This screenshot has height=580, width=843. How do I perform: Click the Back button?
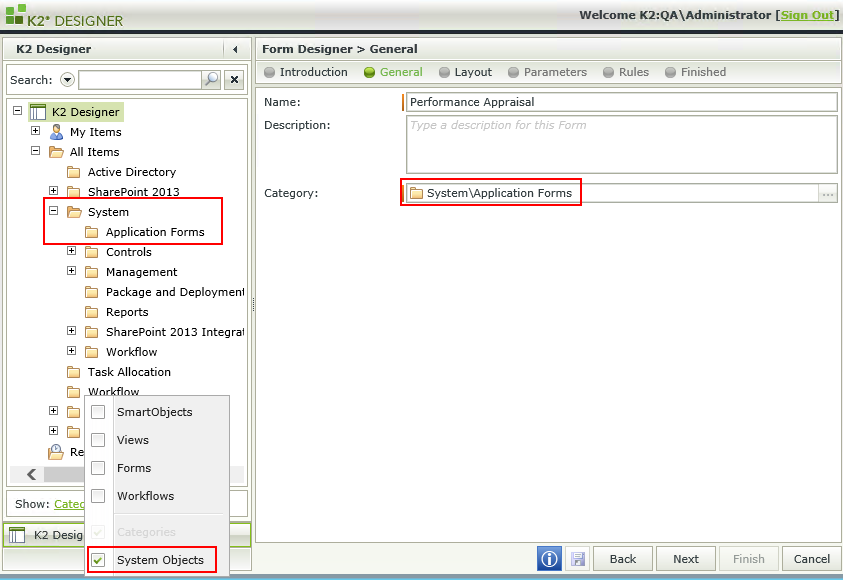tap(623, 559)
